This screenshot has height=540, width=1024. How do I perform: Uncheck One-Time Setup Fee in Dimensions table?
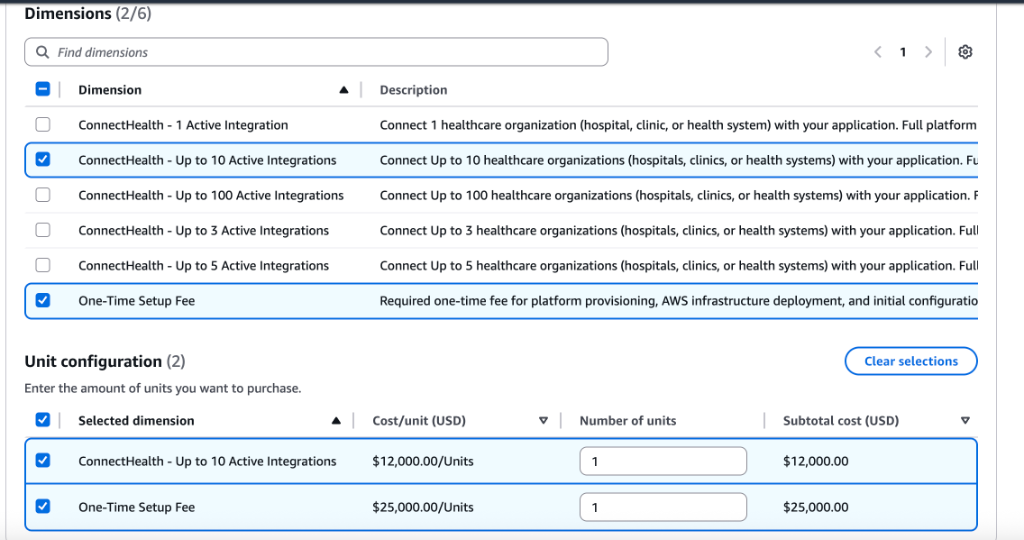(43, 300)
